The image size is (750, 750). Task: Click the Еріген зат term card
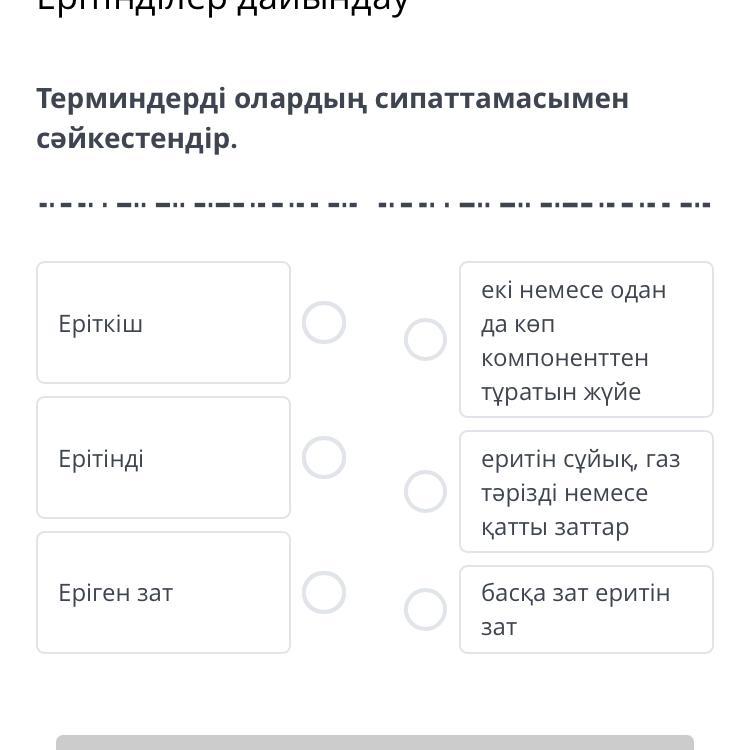point(163,592)
